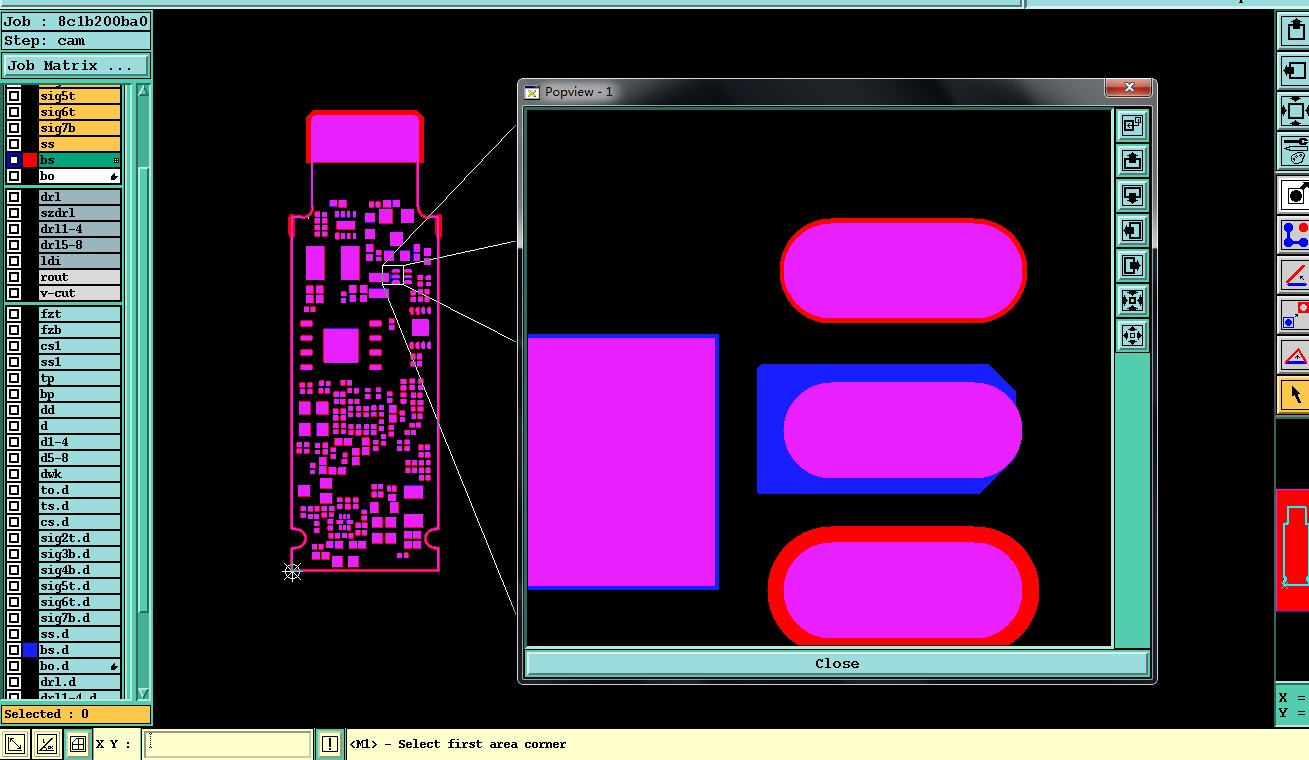Toggle display checkbox for layer sig5t
The width and height of the screenshot is (1309, 760).
point(14,96)
